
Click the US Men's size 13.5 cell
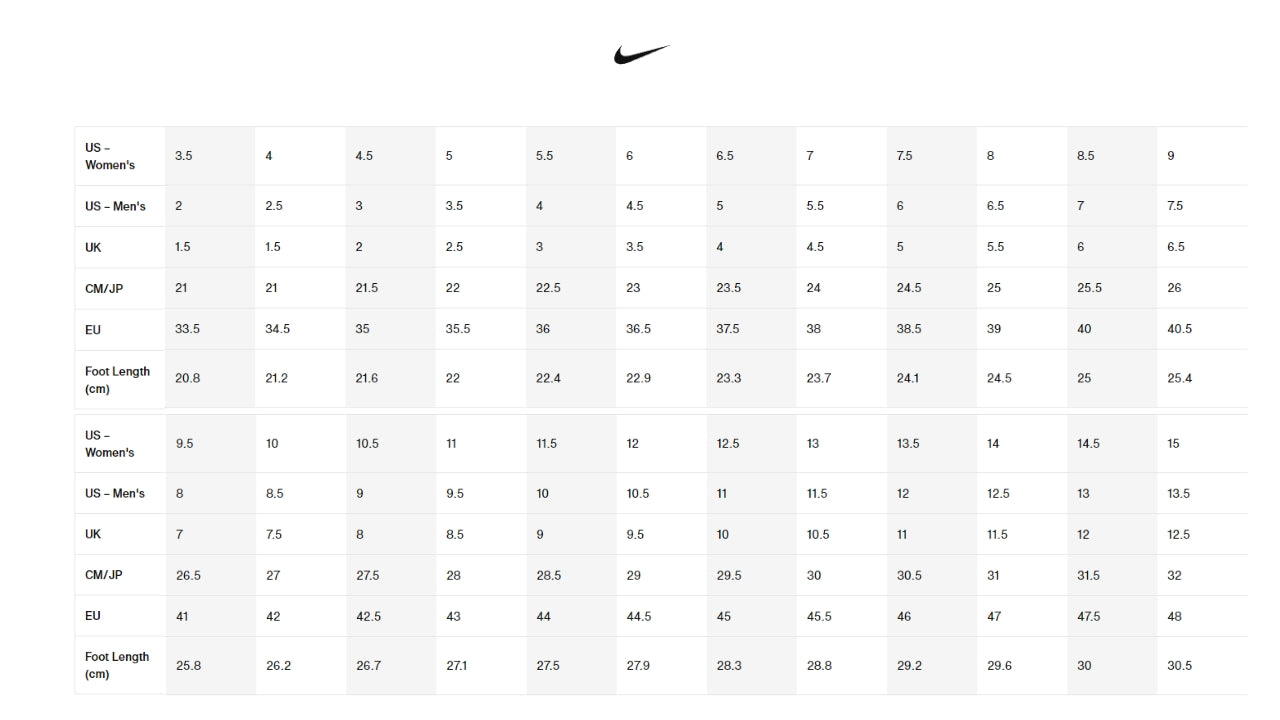(x=1179, y=494)
